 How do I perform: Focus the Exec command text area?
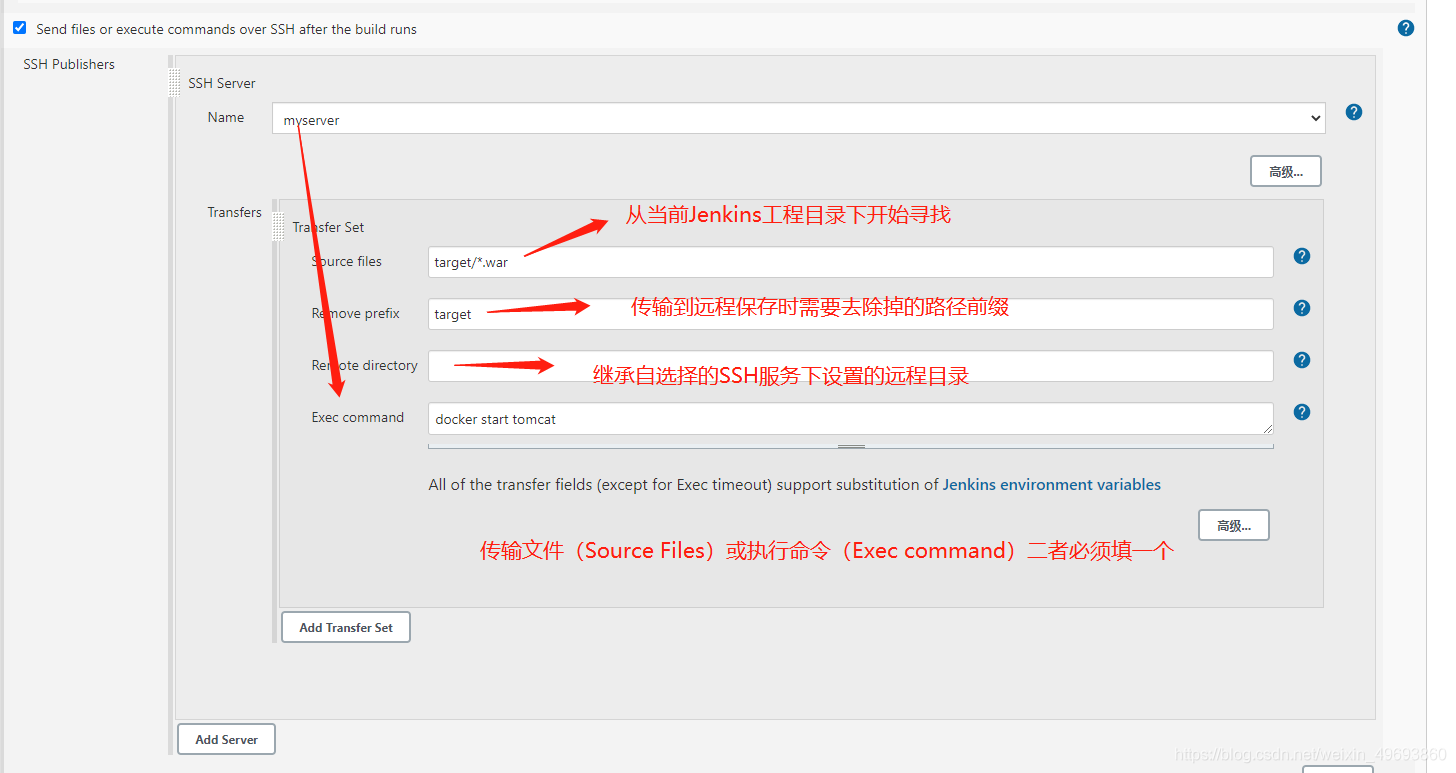click(850, 419)
